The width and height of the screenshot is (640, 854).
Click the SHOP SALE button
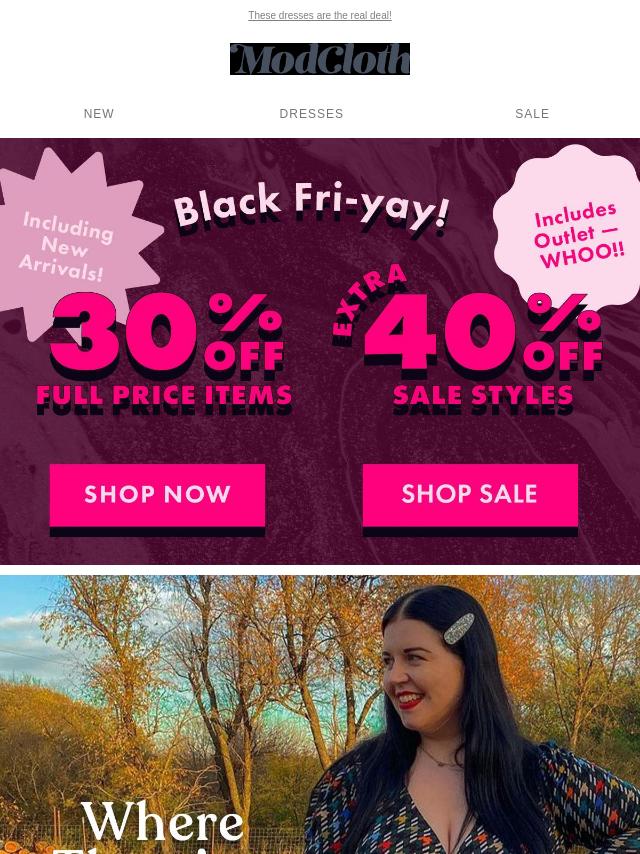[x=470, y=495]
